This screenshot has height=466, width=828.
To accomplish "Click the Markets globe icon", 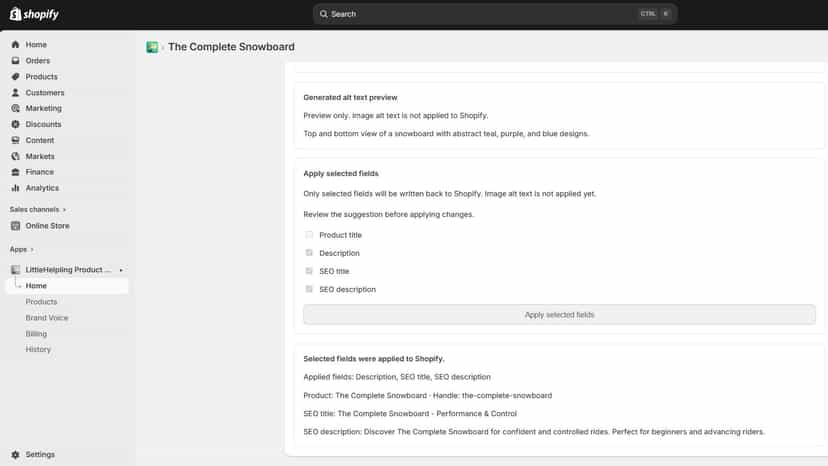I will (15, 156).
